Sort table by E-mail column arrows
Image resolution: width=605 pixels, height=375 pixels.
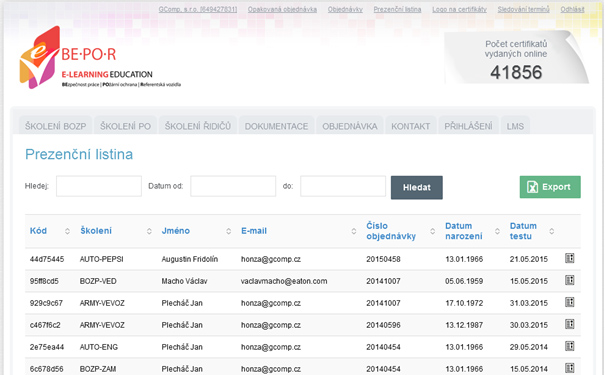coord(353,231)
